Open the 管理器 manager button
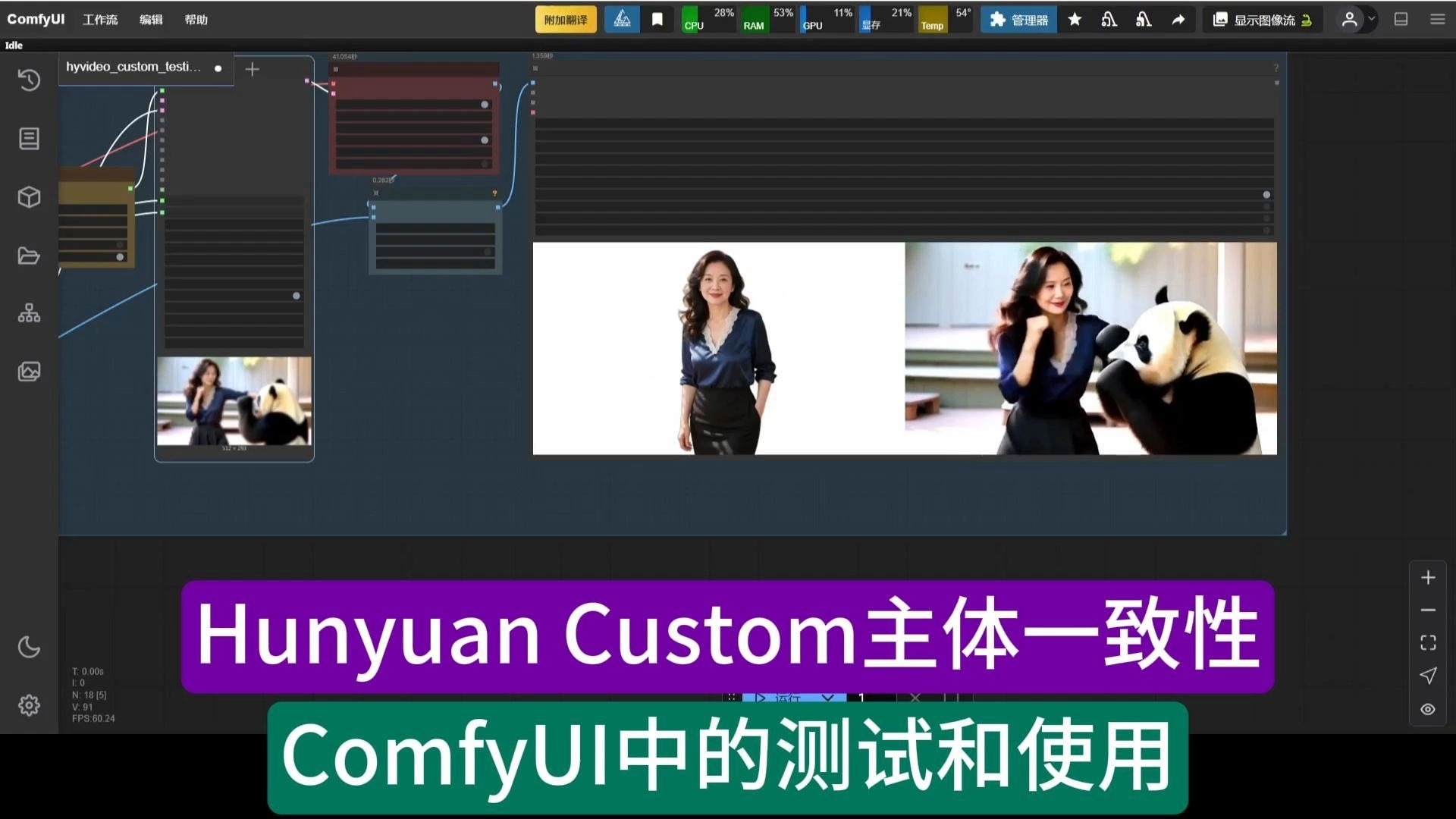This screenshot has height=819, width=1456. pos(1018,20)
